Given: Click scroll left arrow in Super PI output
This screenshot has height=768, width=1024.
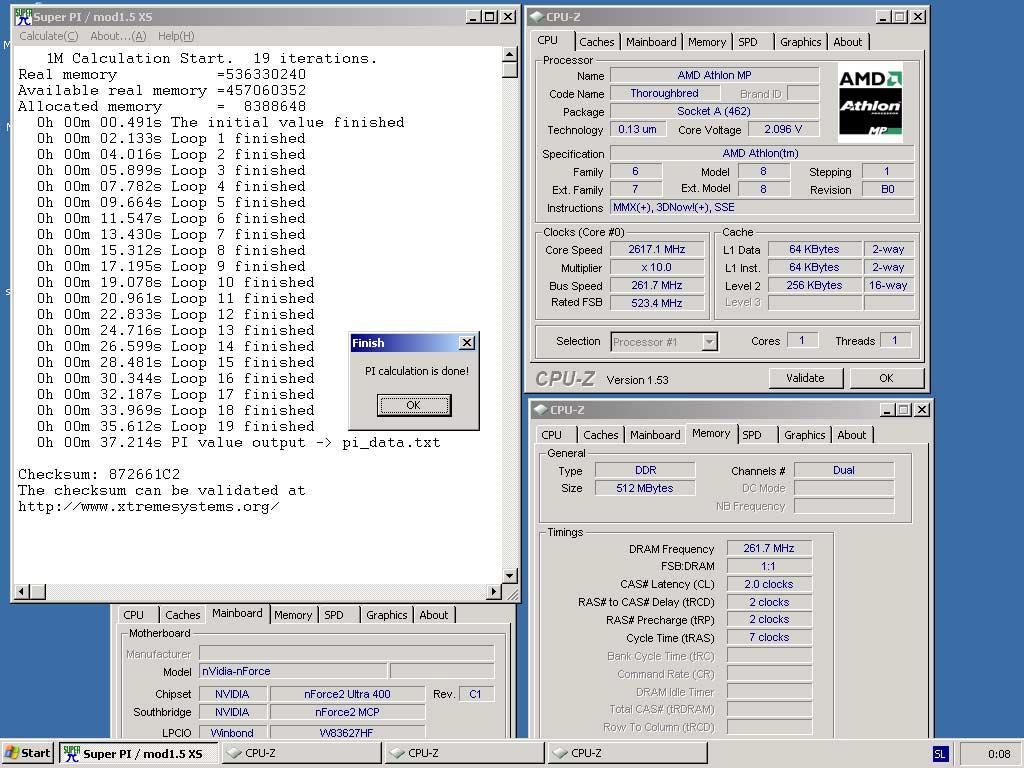Looking at the screenshot, I should tap(22, 592).
